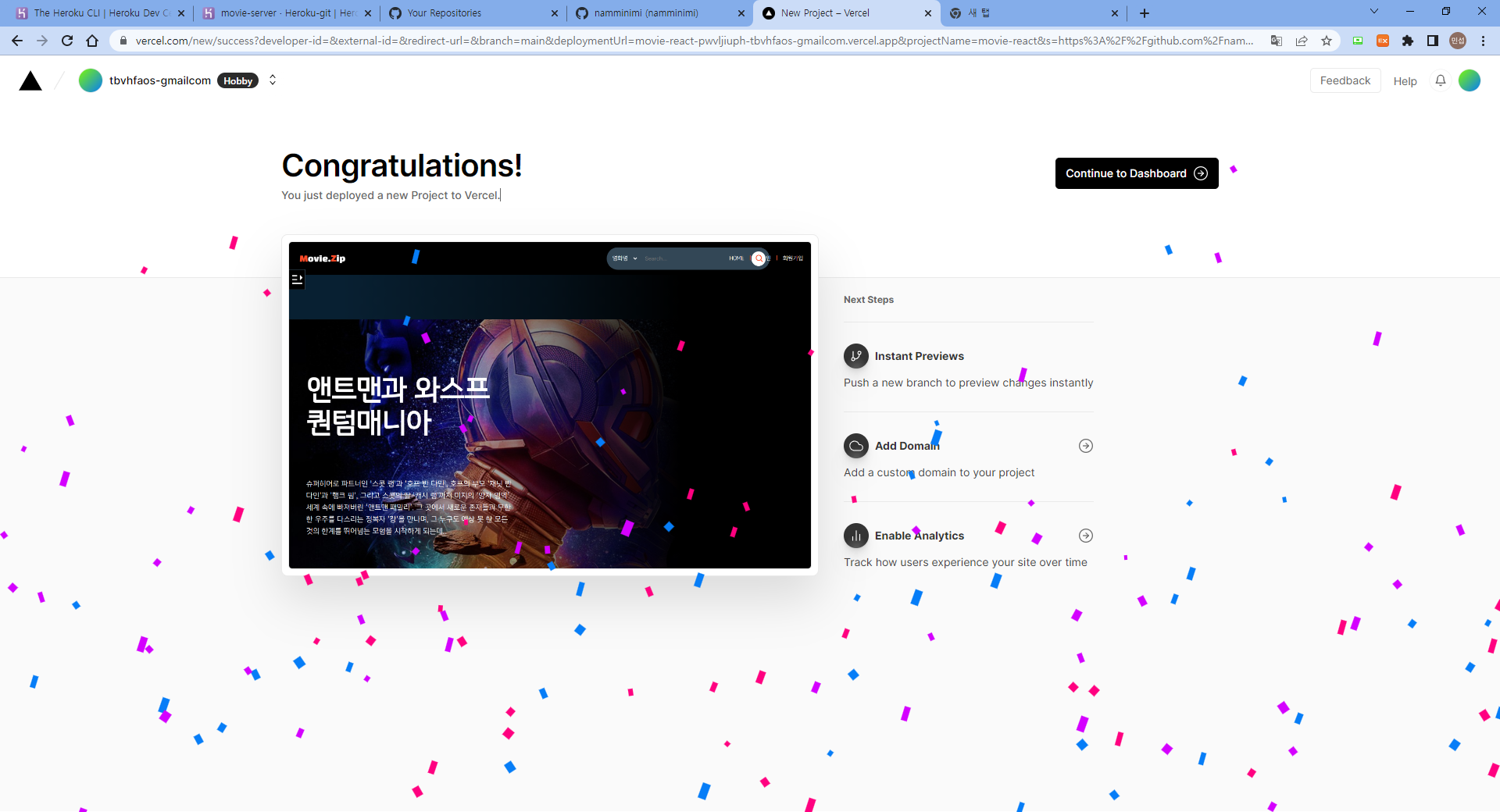This screenshot has width=1500, height=812.
Task: Click the Congratulations! heading
Action: (x=402, y=166)
